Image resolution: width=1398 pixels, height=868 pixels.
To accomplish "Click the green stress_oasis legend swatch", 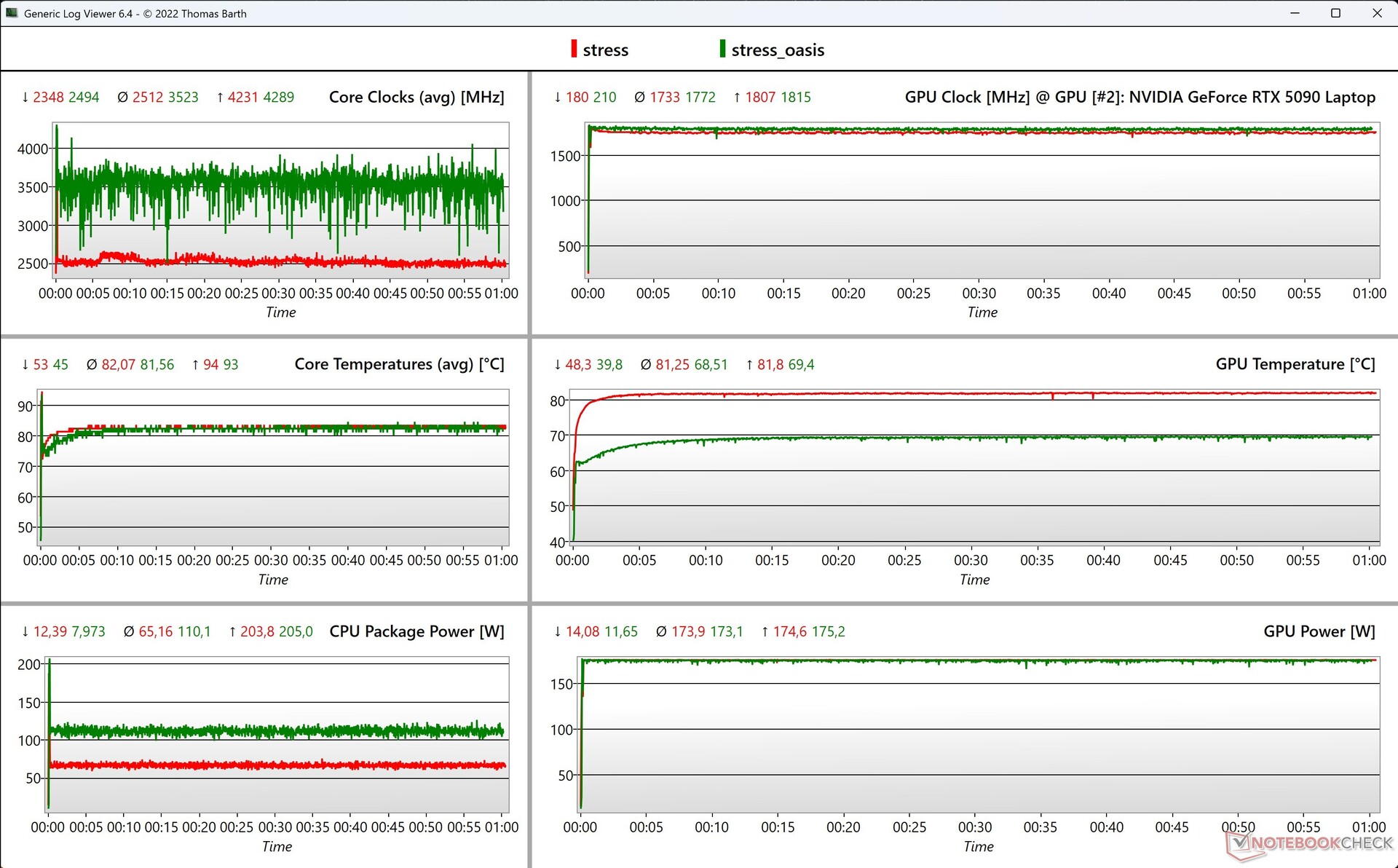I will 722,49.
